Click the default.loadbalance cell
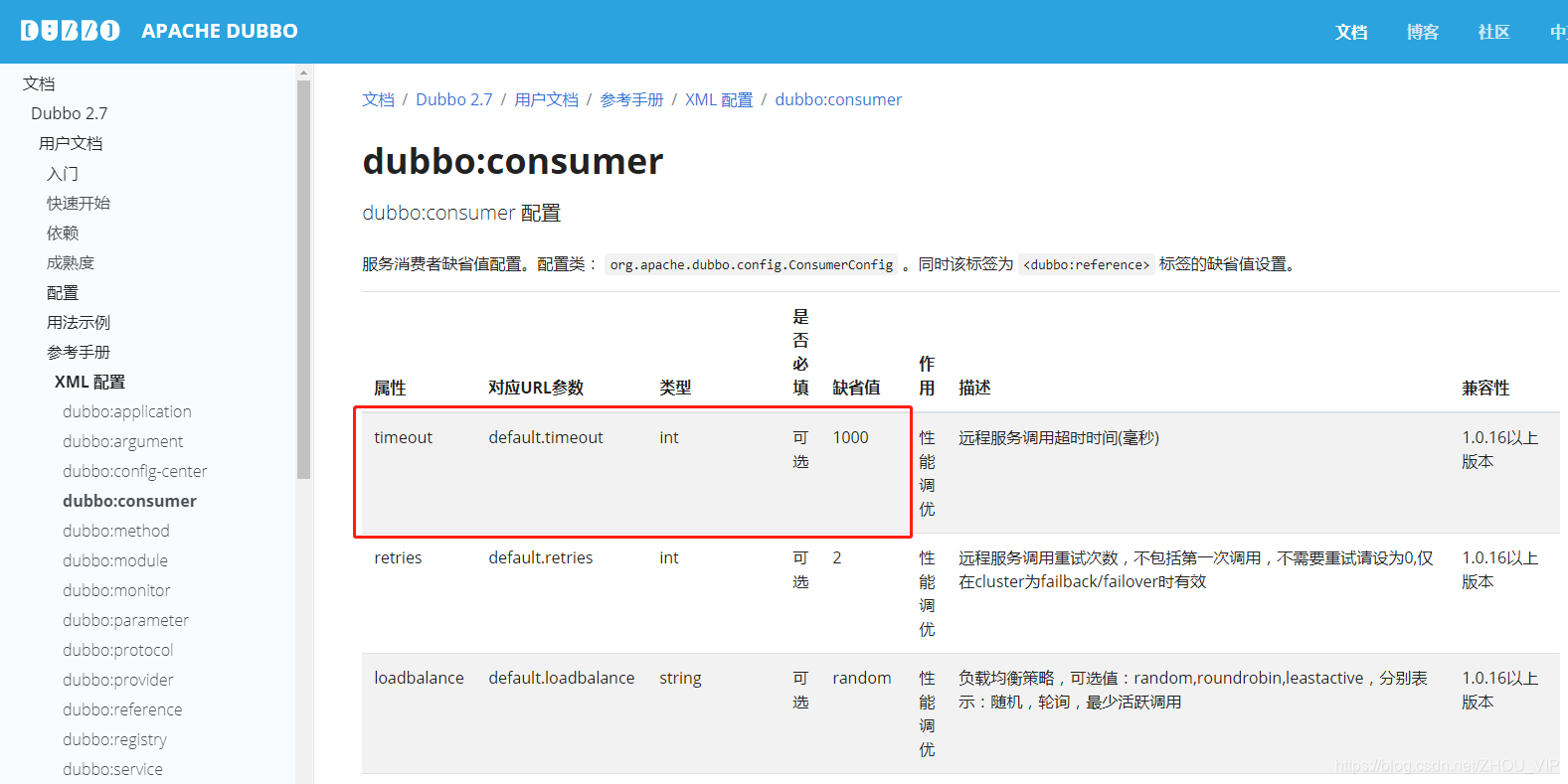 562,678
